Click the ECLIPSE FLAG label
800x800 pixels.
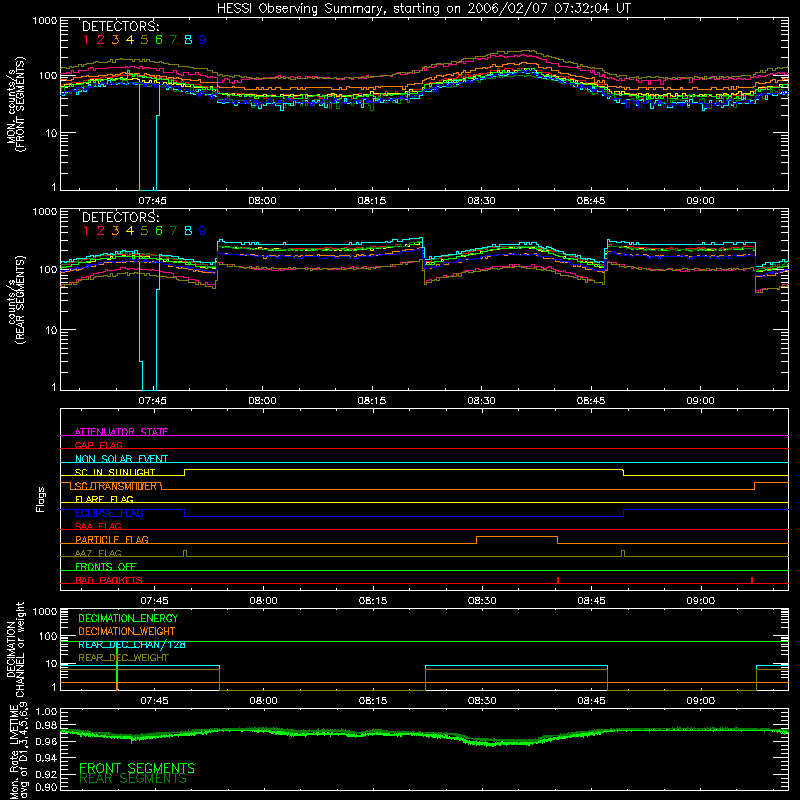point(109,513)
